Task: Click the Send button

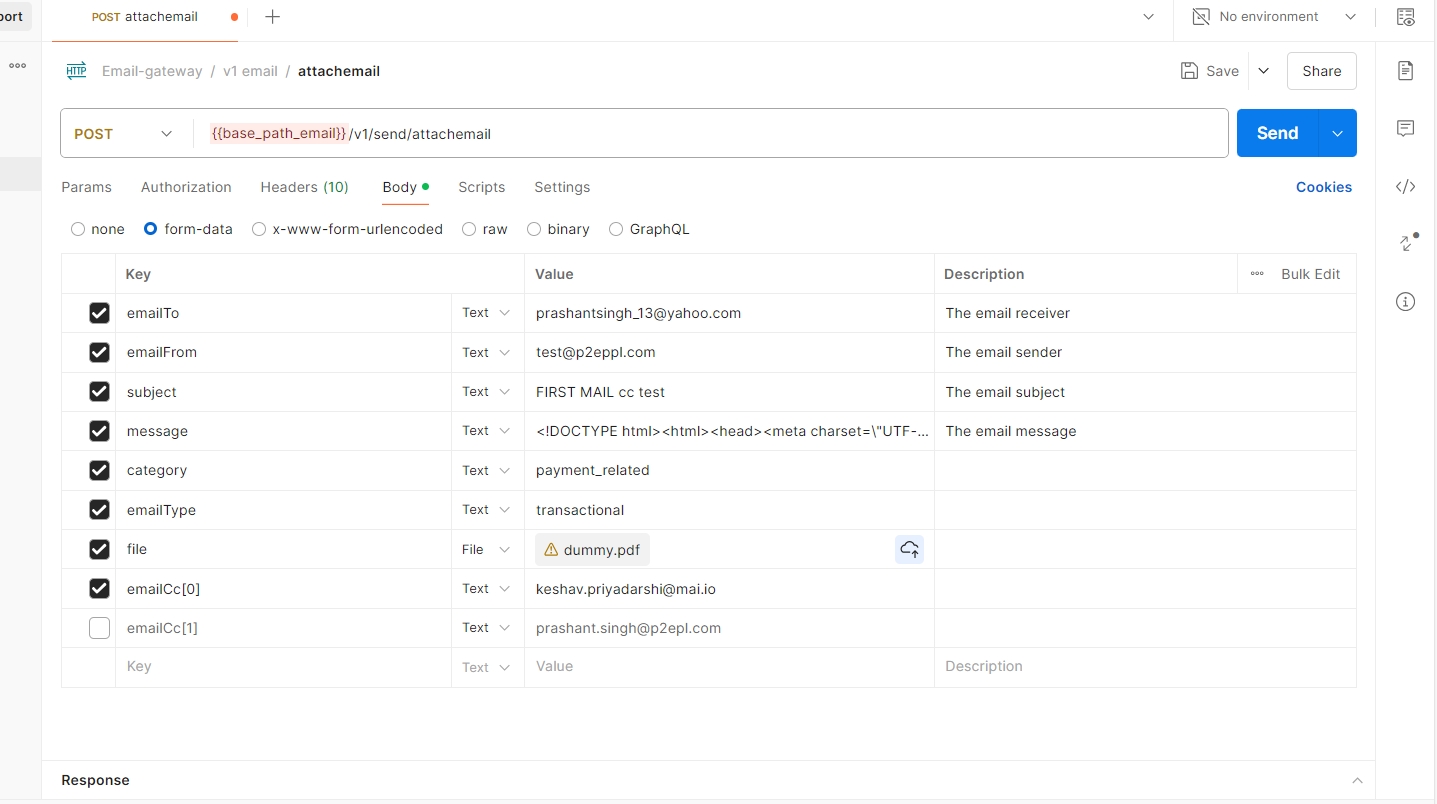Action: coord(1277,133)
